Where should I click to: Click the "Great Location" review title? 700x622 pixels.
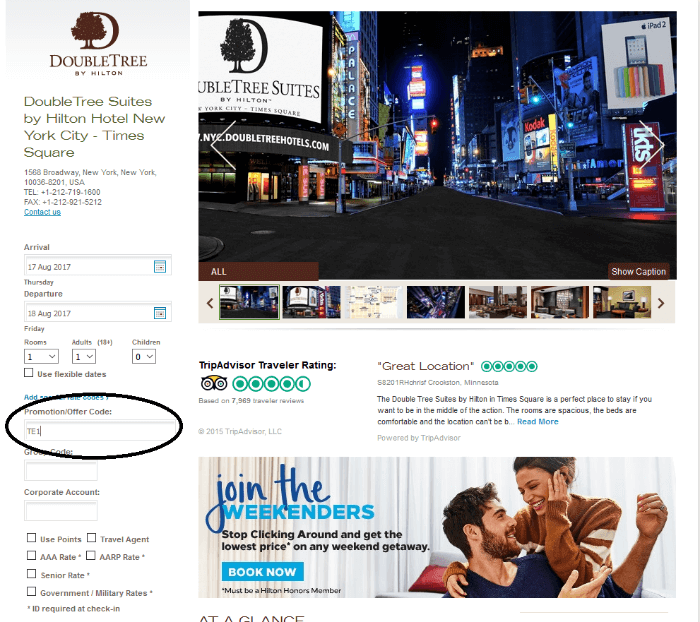(x=425, y=367)
